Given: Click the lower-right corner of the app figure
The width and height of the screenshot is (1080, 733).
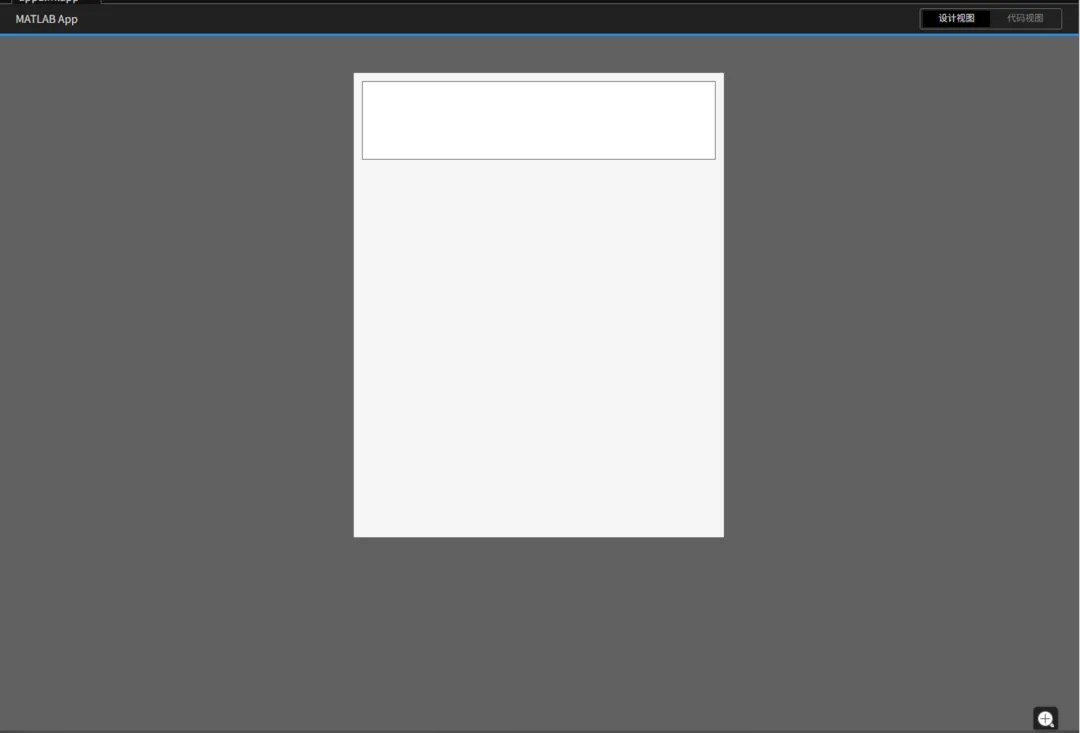Looking at the screenshot, I should (x=723, y=535).
